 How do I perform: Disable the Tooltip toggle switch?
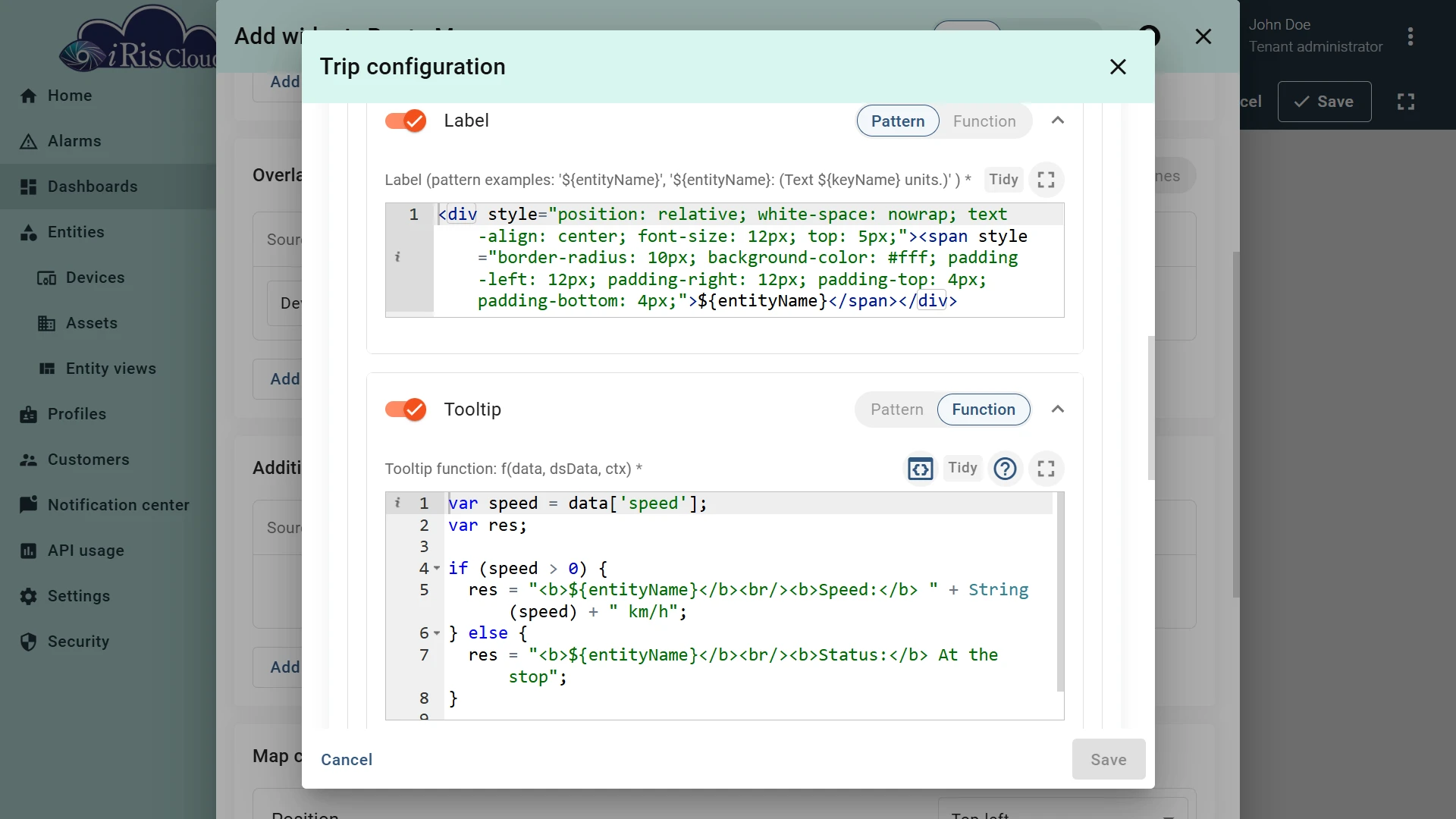(x=406, y=409)
